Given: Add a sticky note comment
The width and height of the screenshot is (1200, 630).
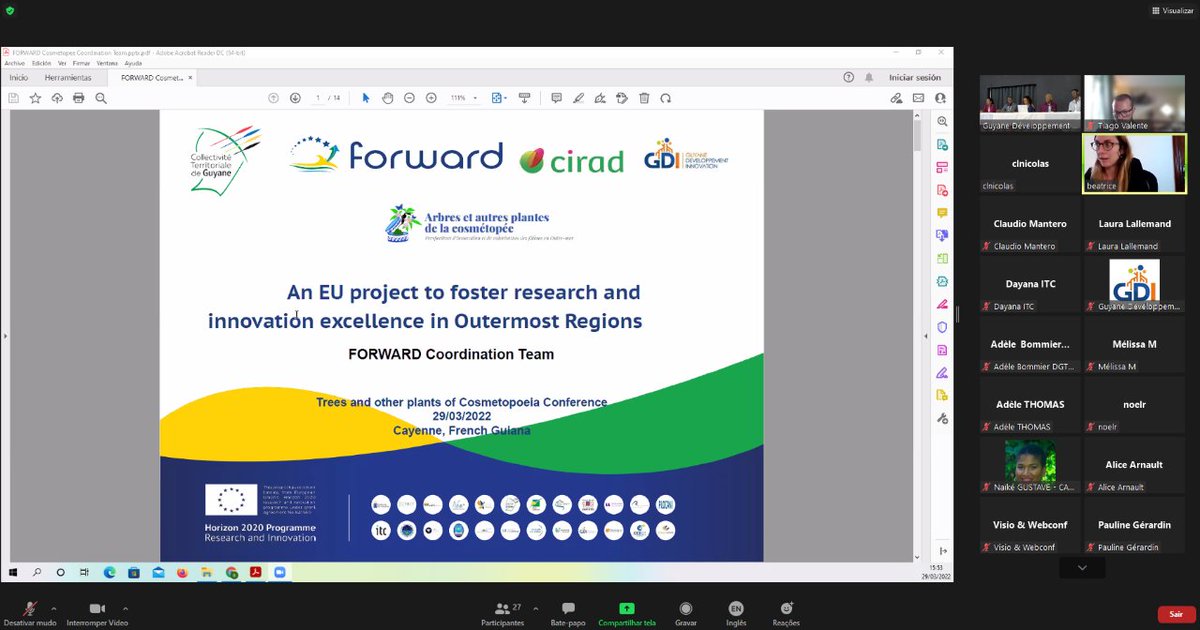Looking at the screenshot, I should [x=557, y=98].
